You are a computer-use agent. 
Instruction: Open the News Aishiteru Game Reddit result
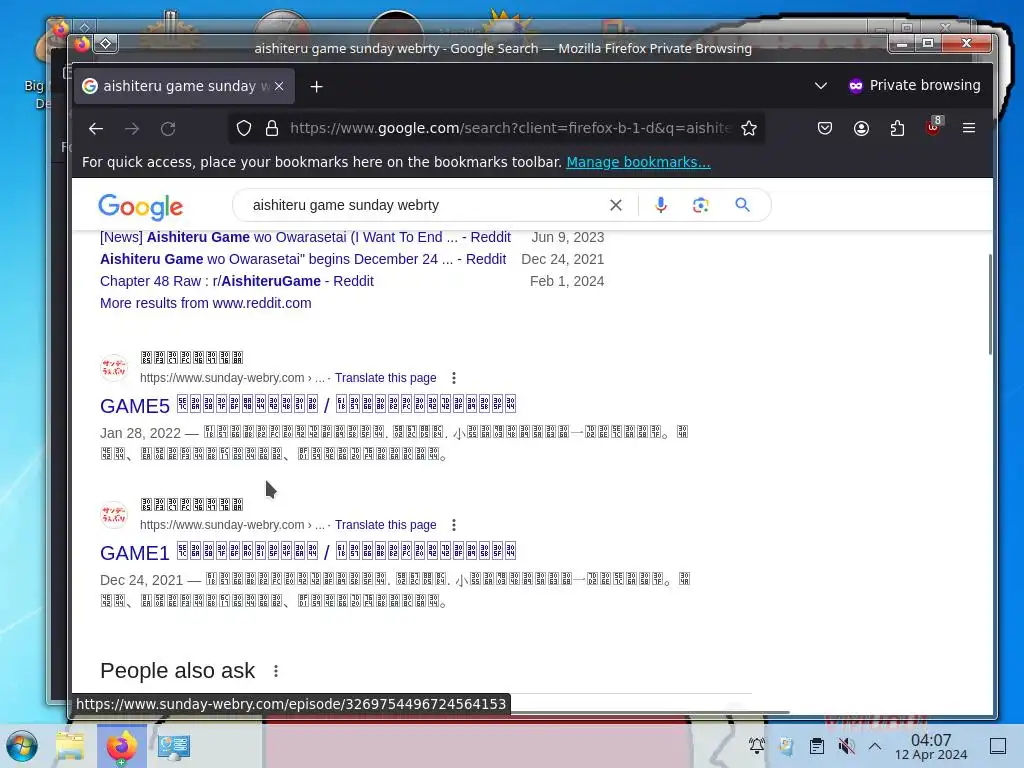305,237
